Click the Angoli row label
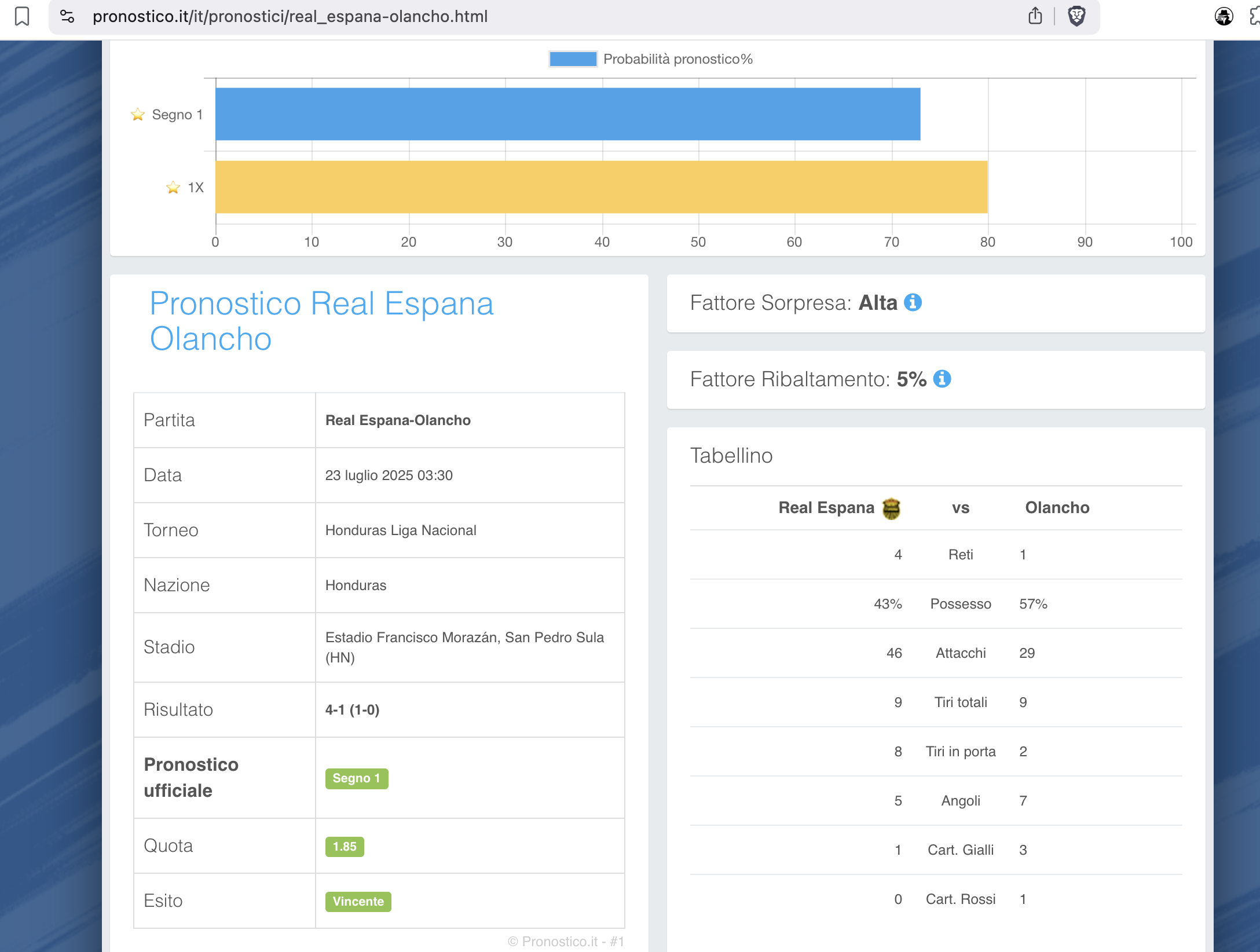This screenshot has height=952, width=1260. point(961,801)
